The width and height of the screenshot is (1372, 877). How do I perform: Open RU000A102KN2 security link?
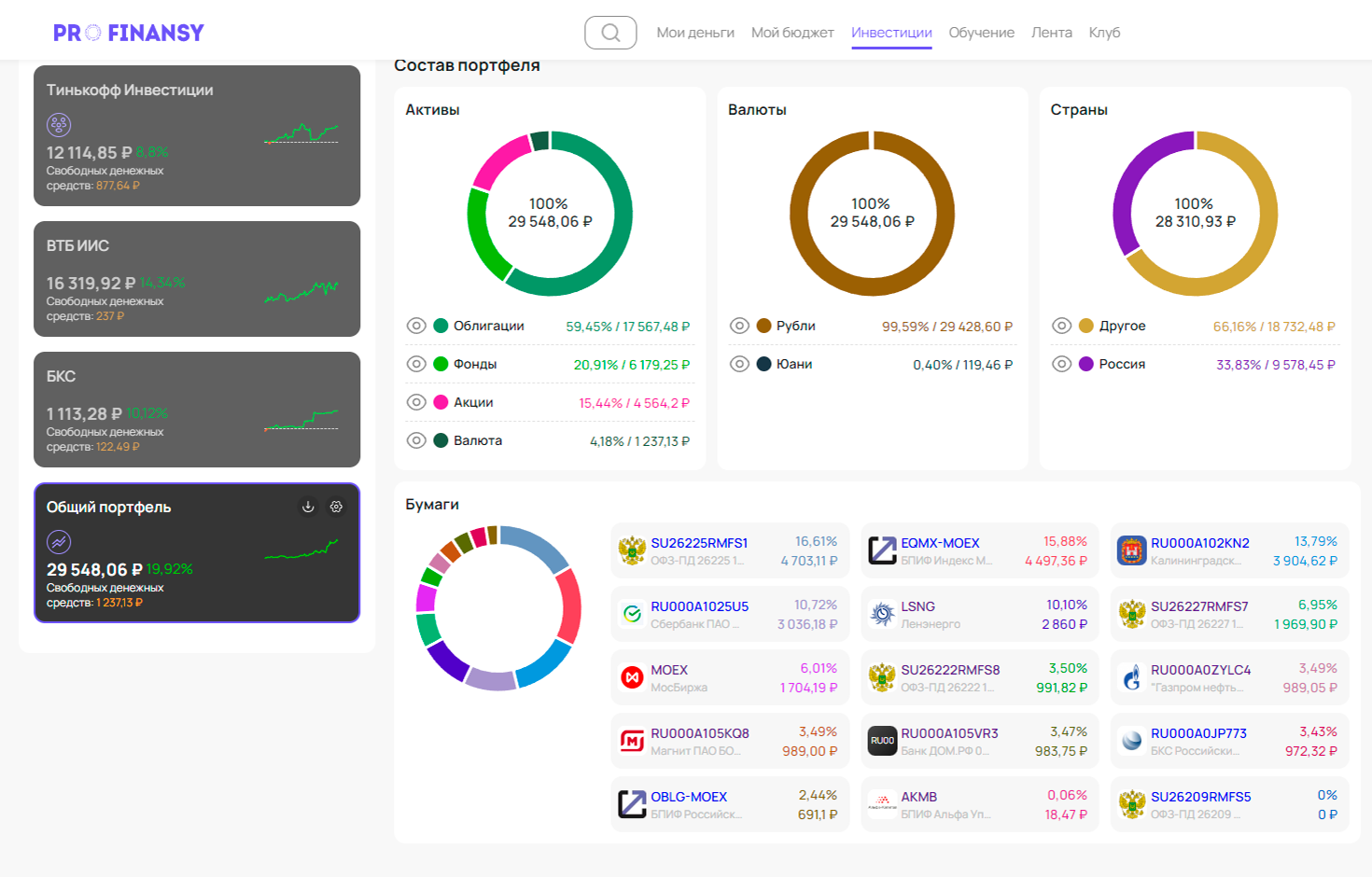tap(1199, 543)
